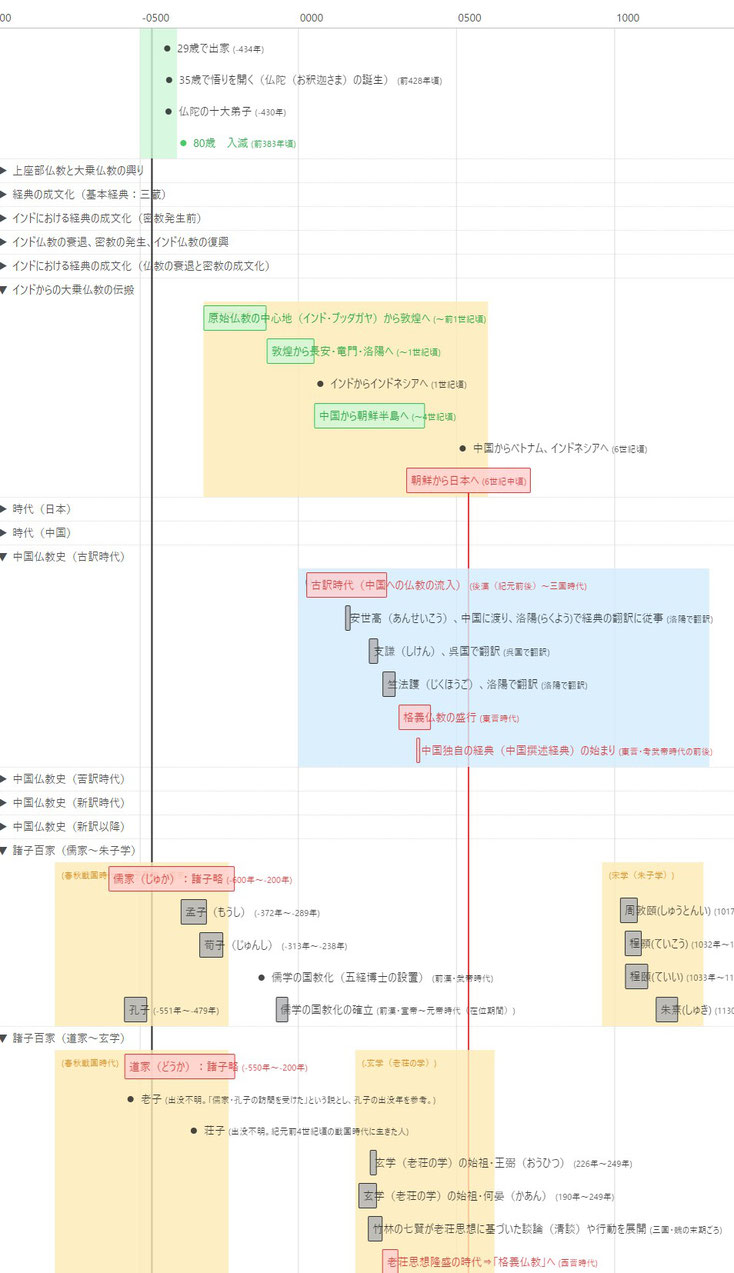Expand the 時代（日本） group
The image size is (734, 1273).
point(4,509)
